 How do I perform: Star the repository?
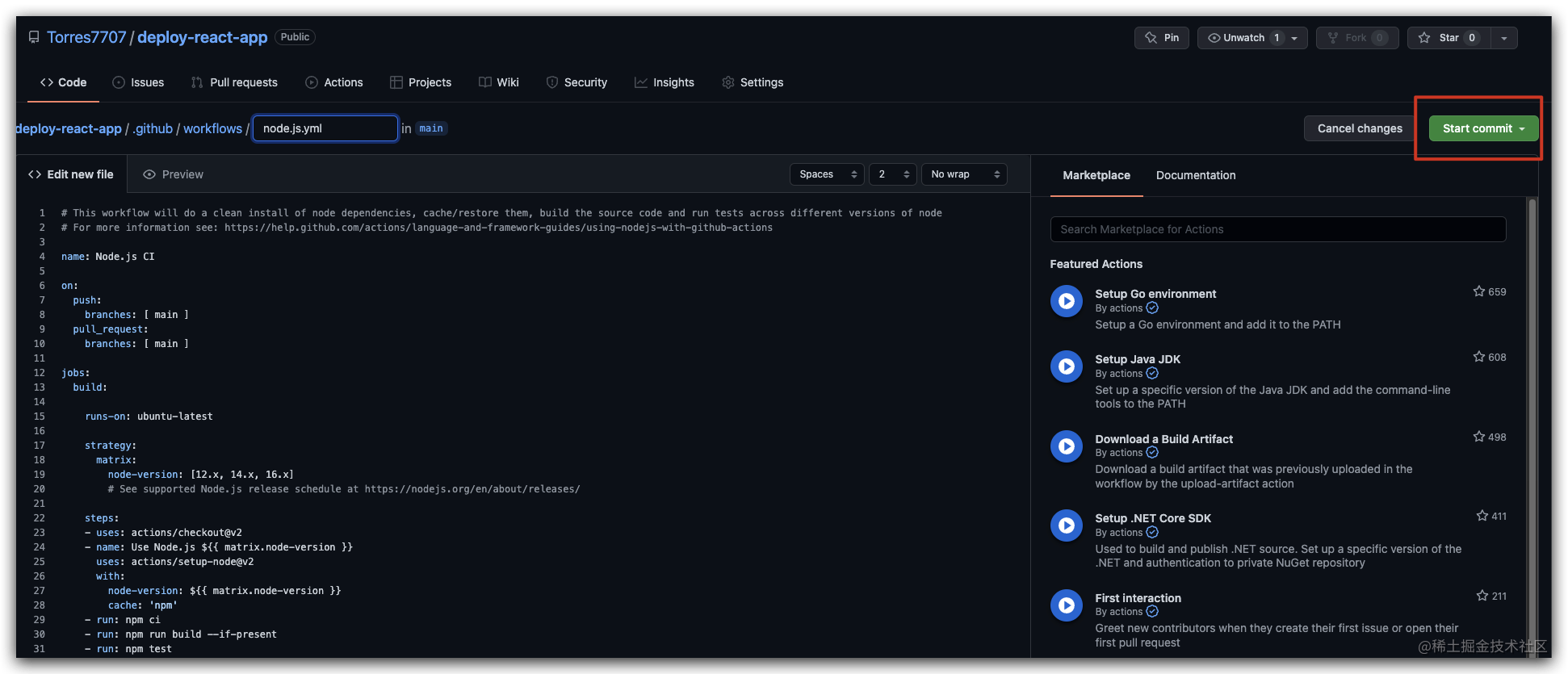click(1449, 38)
